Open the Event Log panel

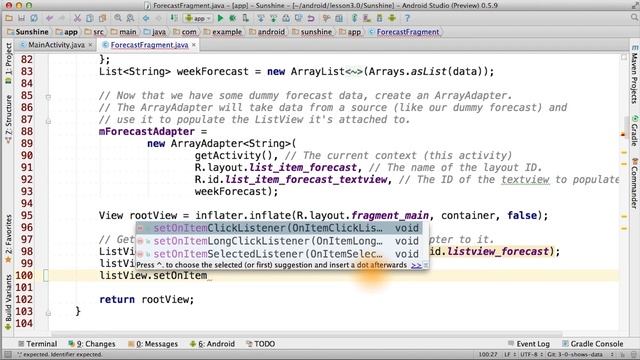[529, 344]
